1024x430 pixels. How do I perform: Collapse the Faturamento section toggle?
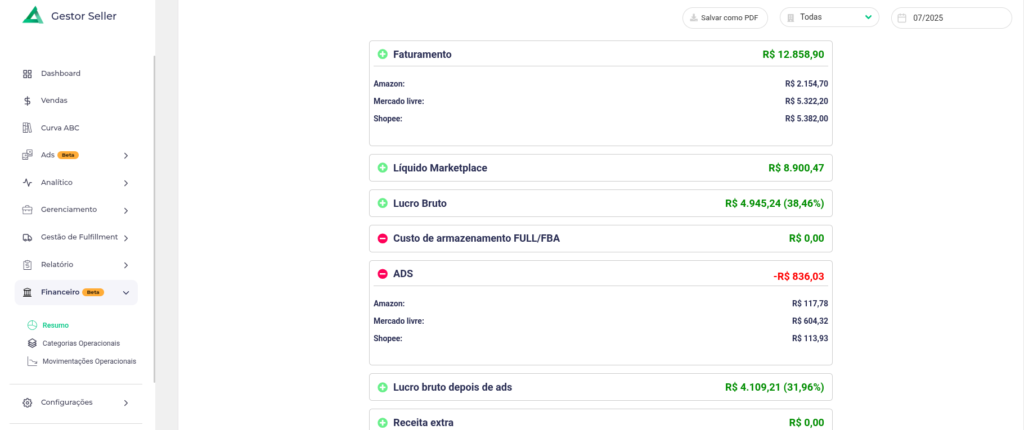click(383, 54)
